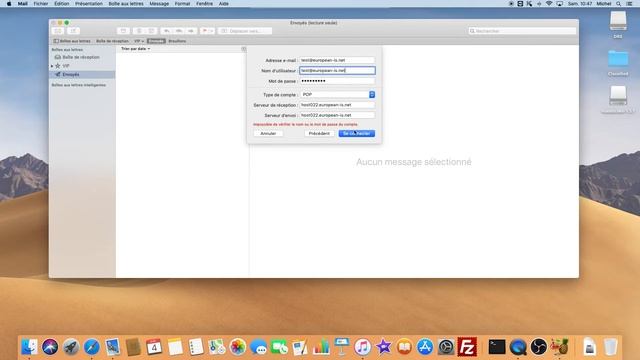This screenshot has height=360, width=640.
Task: Open Finder from the Dock
Action: [29, 347]
